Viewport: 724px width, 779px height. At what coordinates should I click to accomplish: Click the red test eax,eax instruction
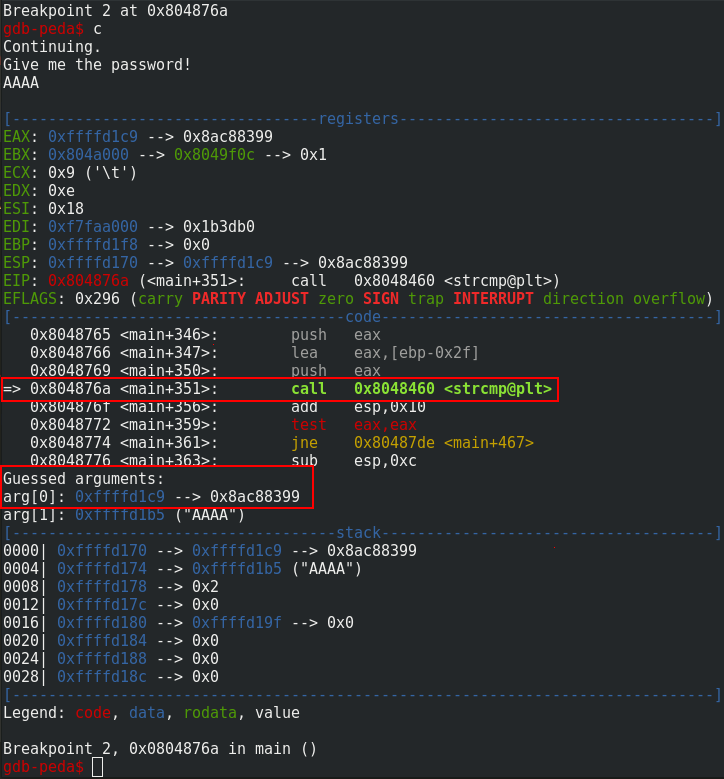pyautogui.click(x=354, y=425)
